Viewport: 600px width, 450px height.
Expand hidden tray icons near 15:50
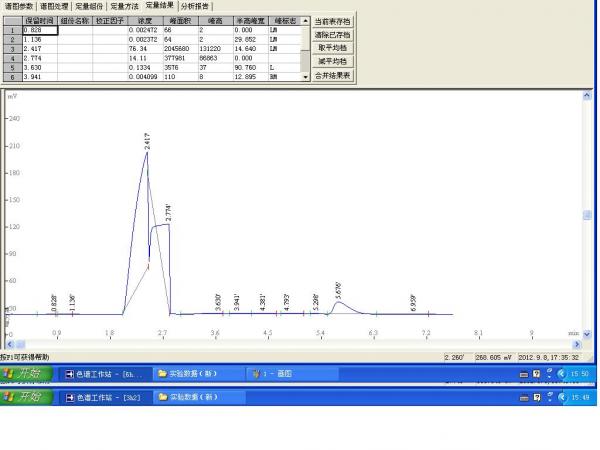561,374
